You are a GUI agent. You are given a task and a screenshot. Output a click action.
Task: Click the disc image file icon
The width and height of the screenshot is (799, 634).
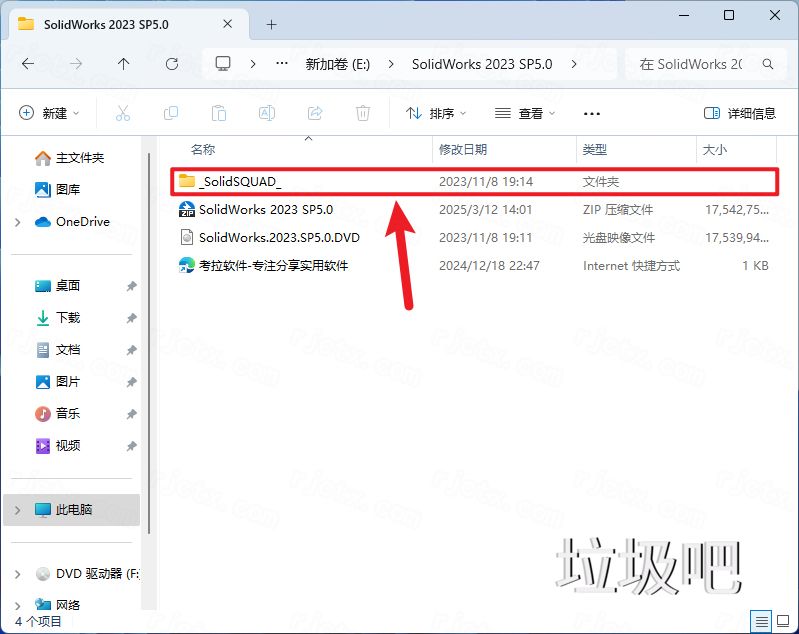tap(187, 237)
